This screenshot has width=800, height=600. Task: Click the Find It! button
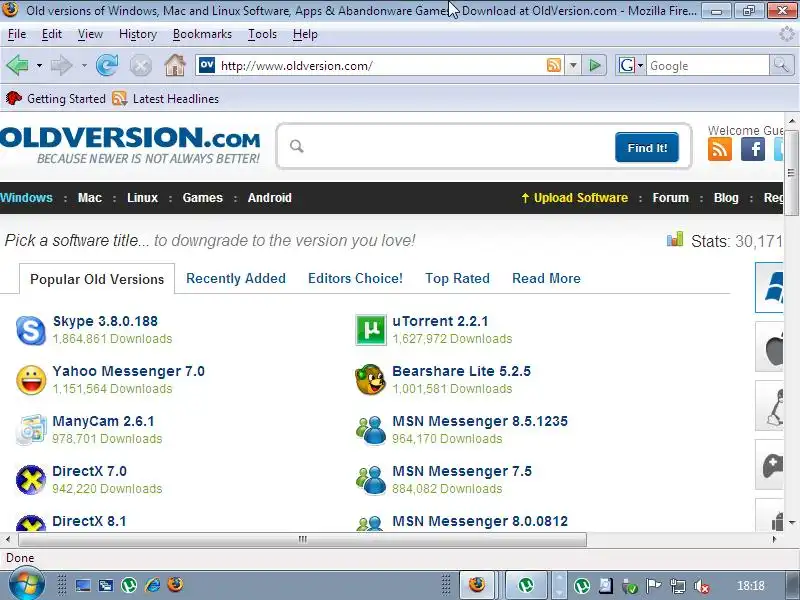tap(647, 147)
